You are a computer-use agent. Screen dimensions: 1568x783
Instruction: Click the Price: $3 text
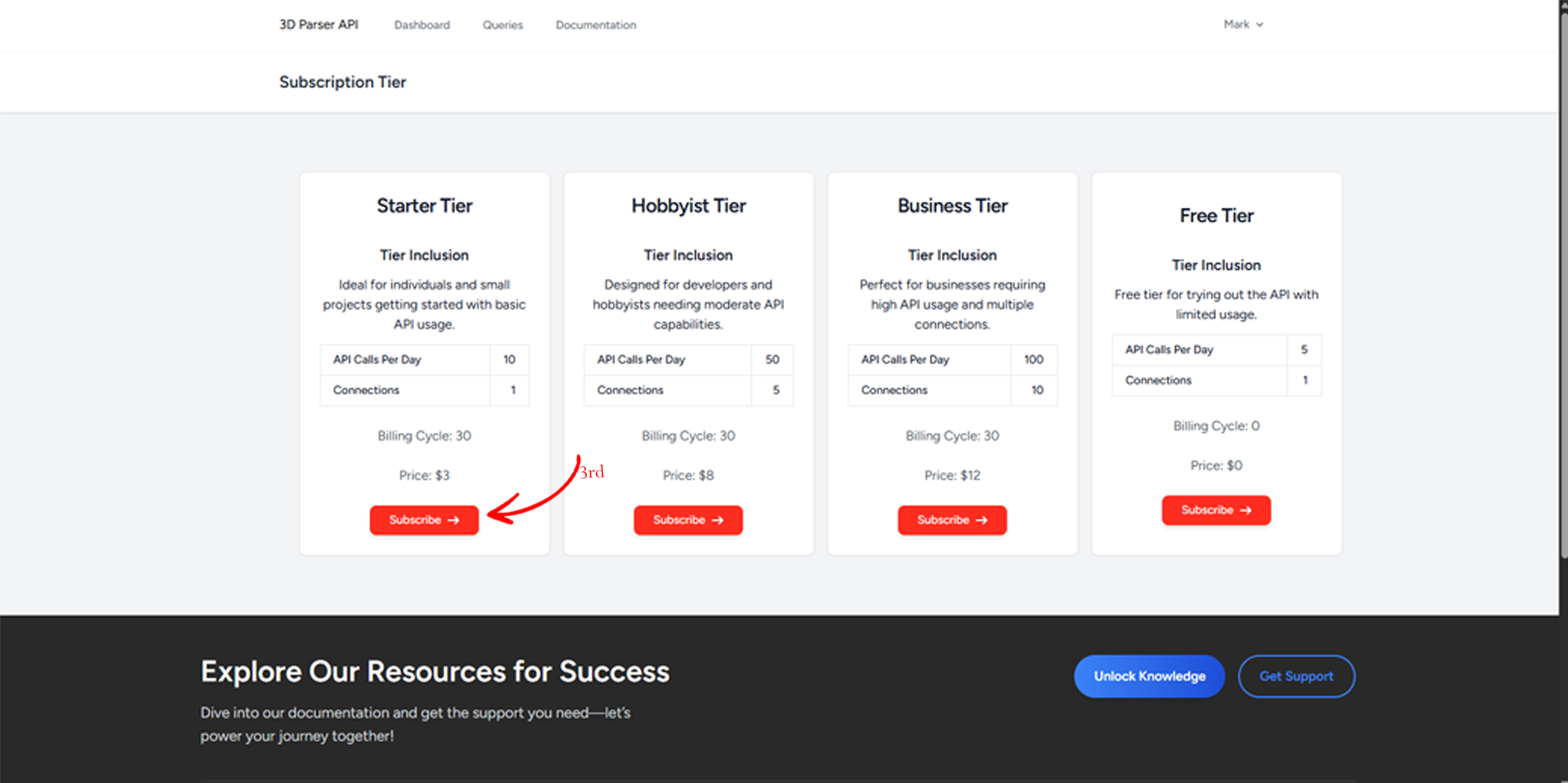tap(424, 475)
